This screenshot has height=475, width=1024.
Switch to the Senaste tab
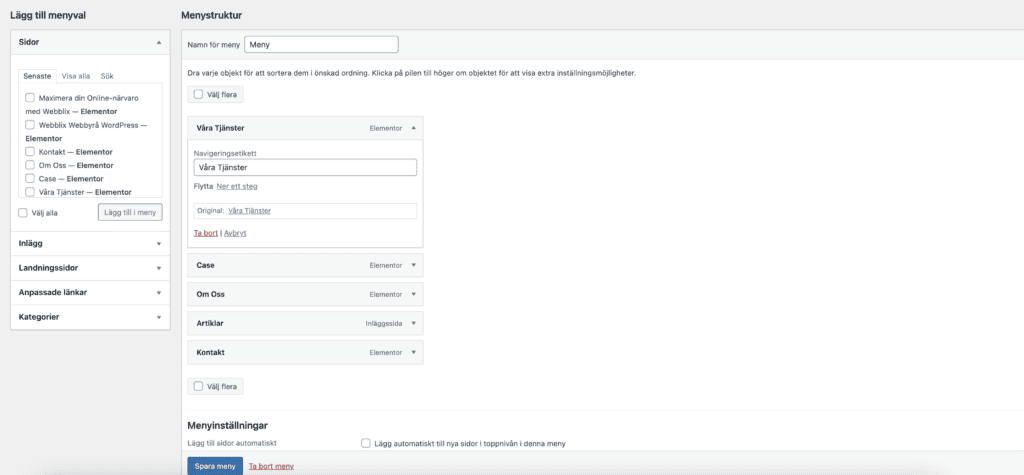(37, 76)
